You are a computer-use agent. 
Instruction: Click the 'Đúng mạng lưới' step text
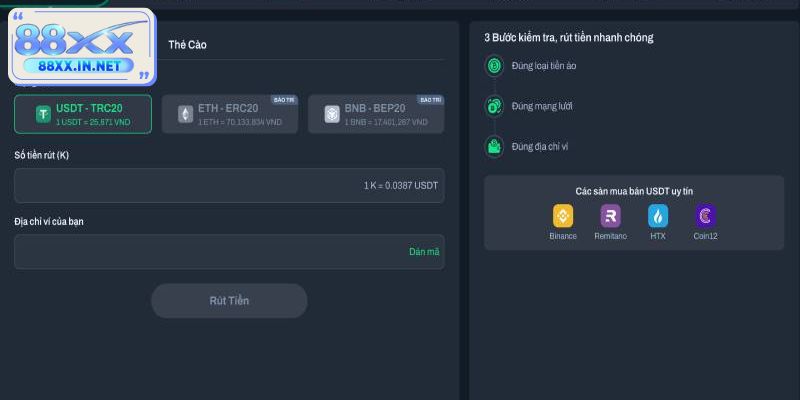(542, 106)
